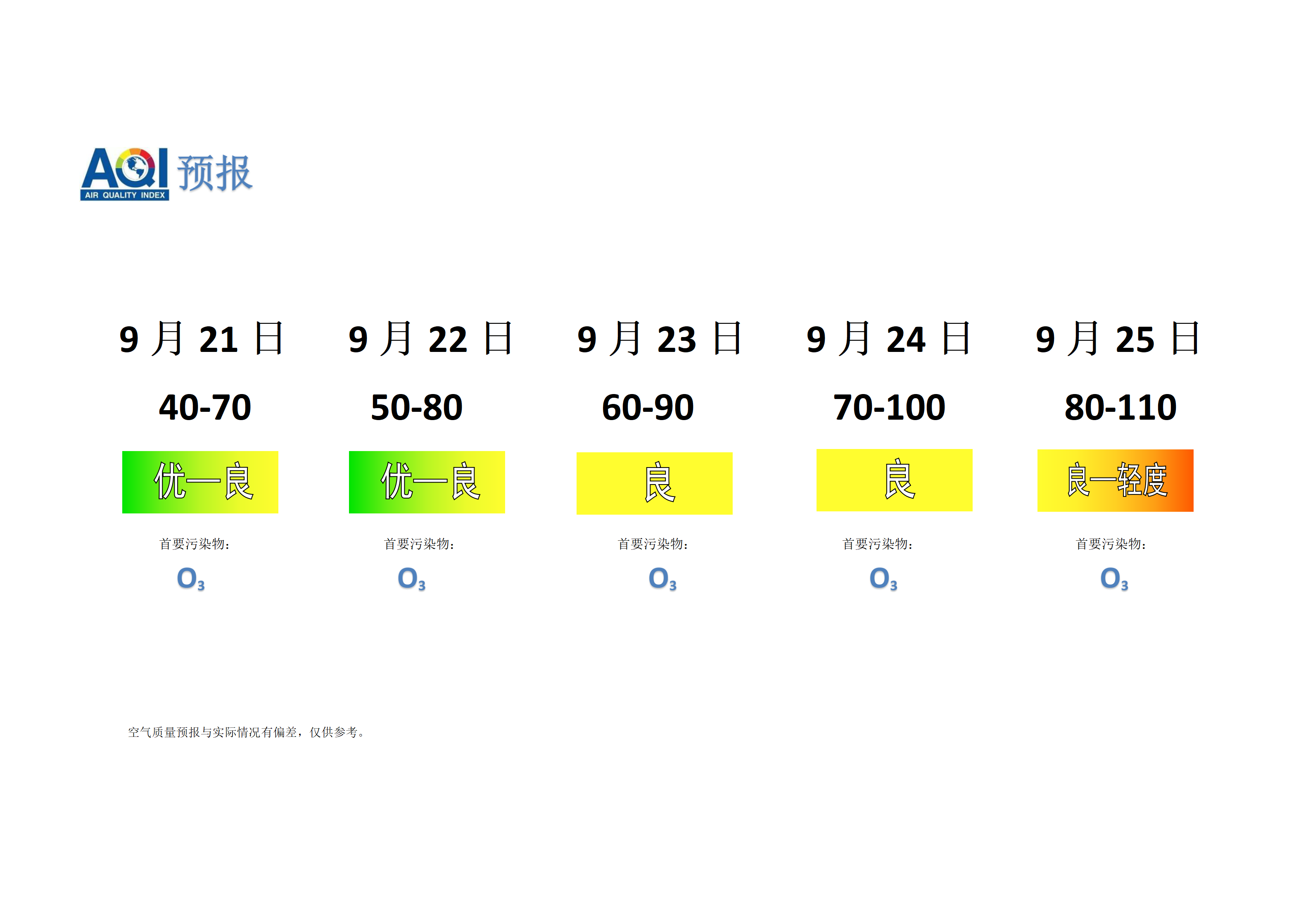Select the orange 良—轻度 gradient box
The width and height of the screenshot is (1308, 924).
[1115, 480]
